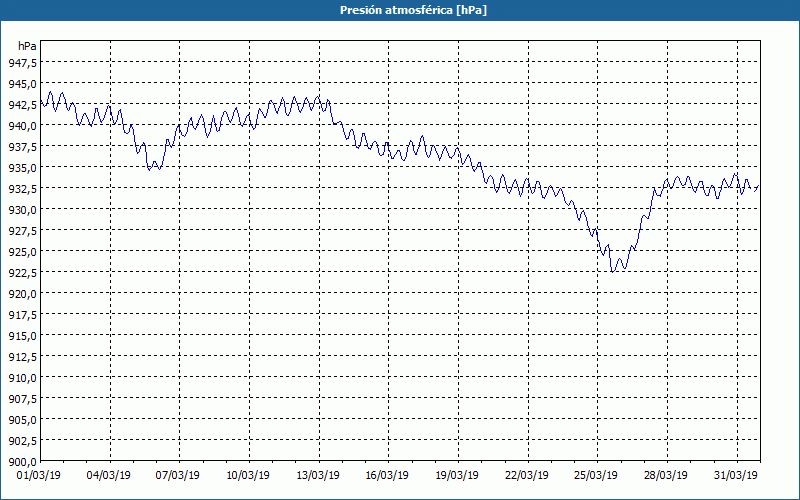800x500 pixels.
Task: Click the 942,5 y-axis label
Action: [x=22, y=104]
